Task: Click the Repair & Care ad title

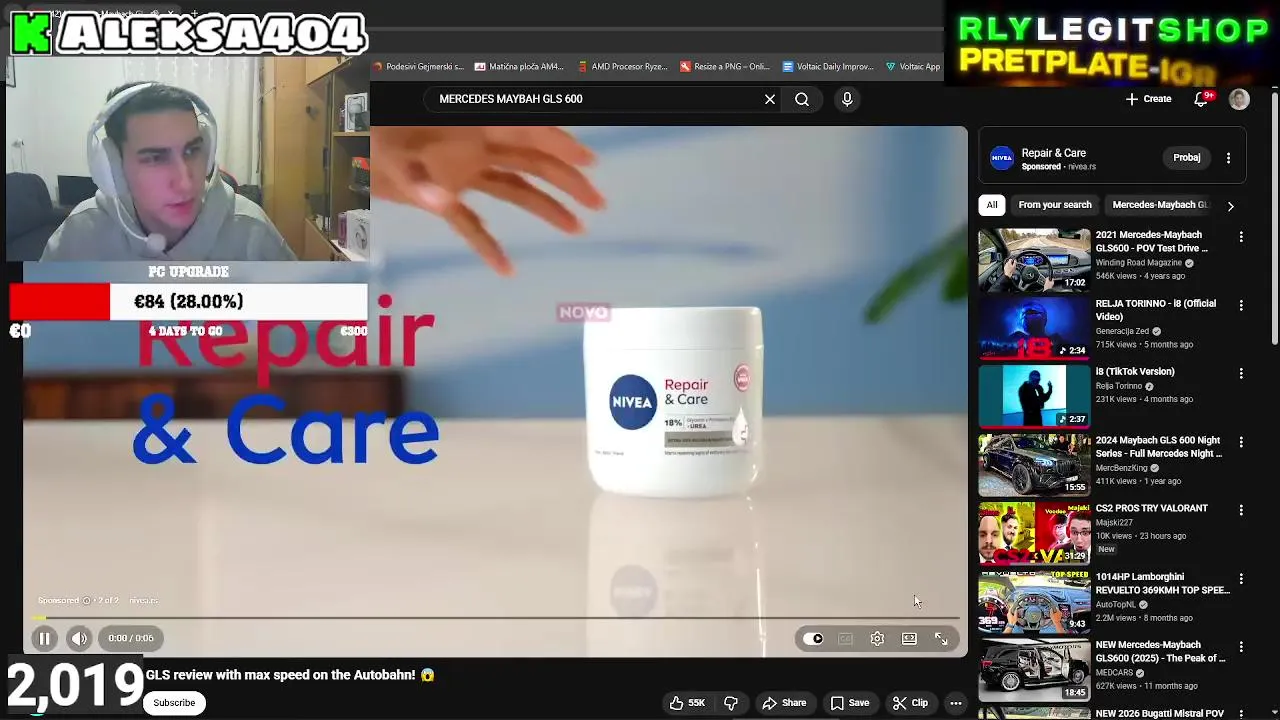Action: (x=1054, y=153)
